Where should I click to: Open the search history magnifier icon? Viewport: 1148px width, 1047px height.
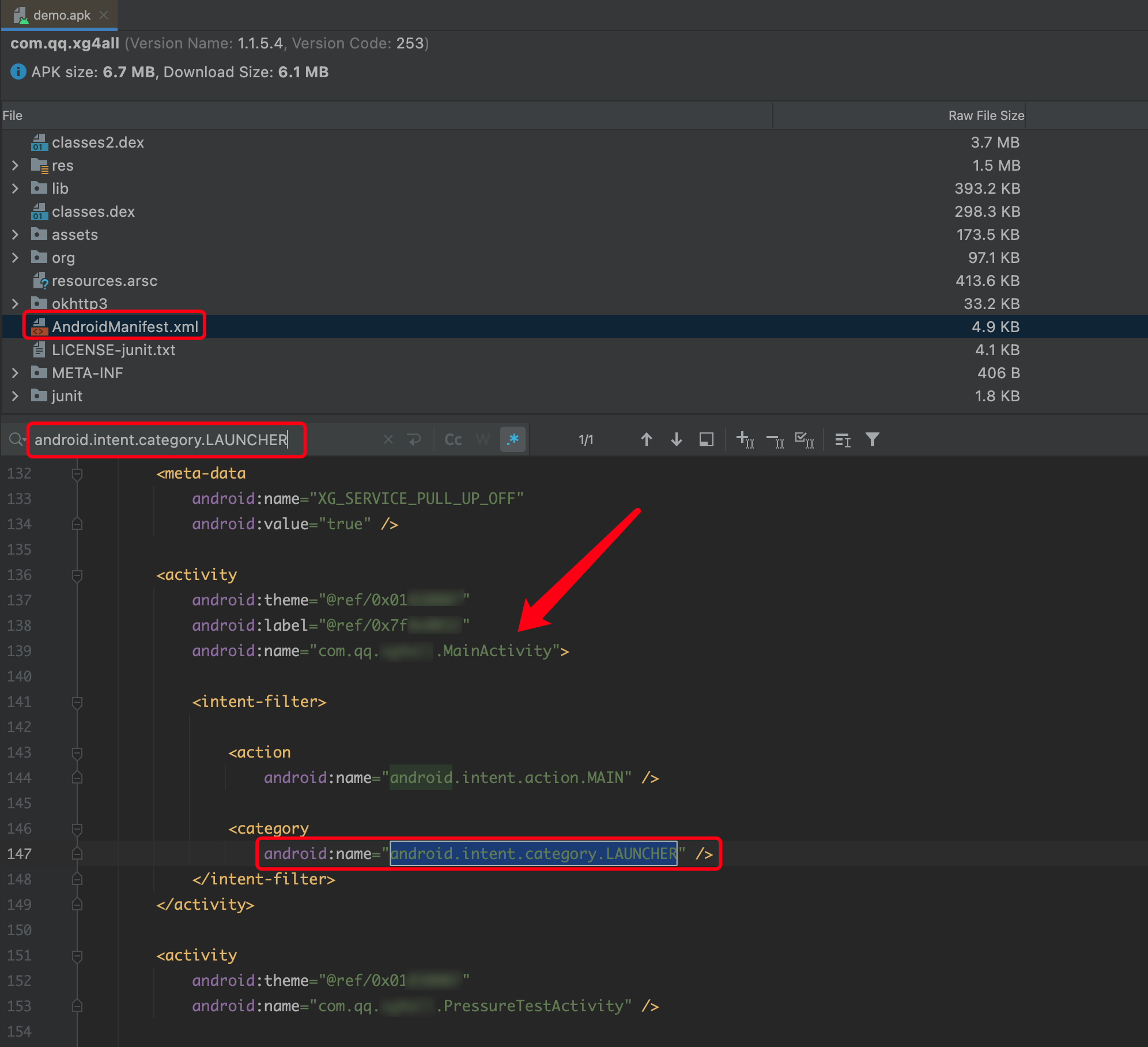(x=16, y=440)
